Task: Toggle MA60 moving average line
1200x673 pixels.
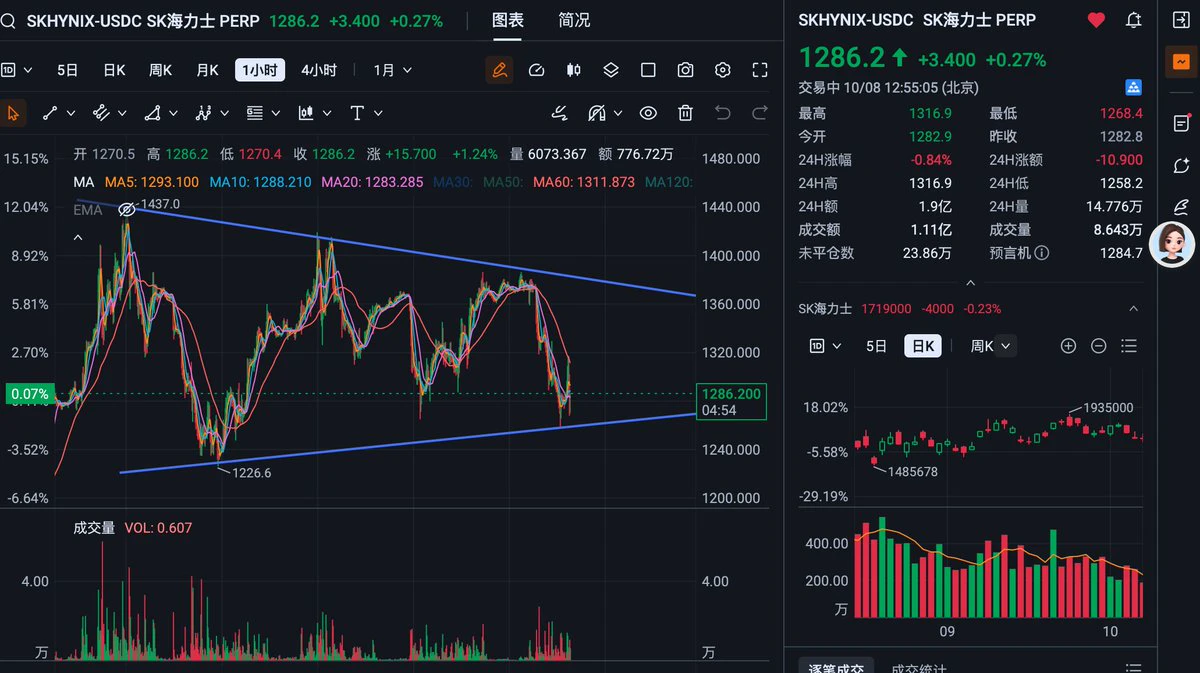Action: [x=584, y=182]
